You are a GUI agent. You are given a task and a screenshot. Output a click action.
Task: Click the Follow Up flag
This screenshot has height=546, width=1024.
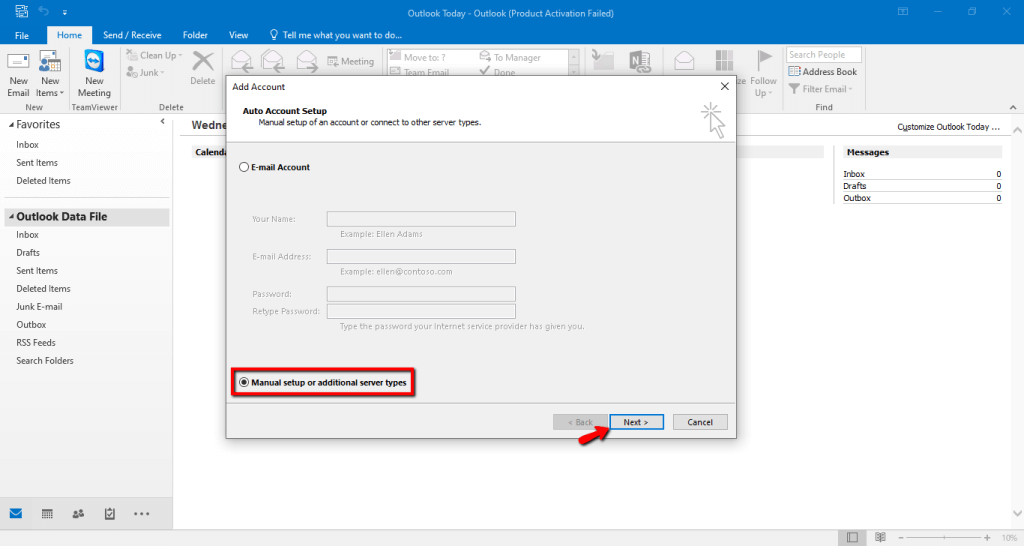(763, 74)
